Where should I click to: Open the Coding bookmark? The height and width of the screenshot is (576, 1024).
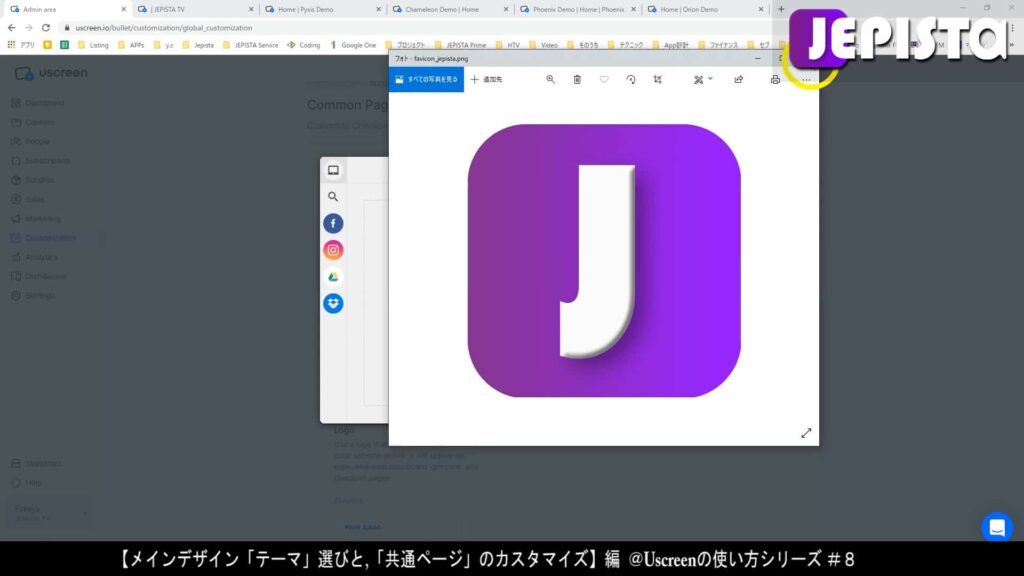304,45
